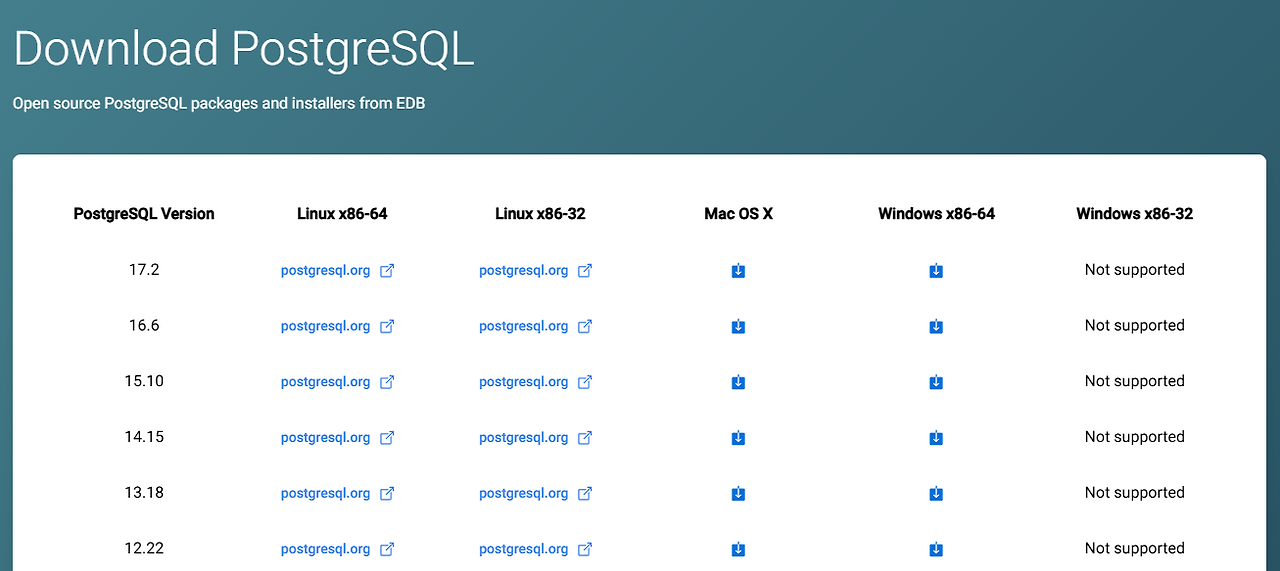Select the "Windows x86-64" column header
Image resolution: width=1280 pixels, height=571 pixels.
pyautogui.click(x=937, y=214)
